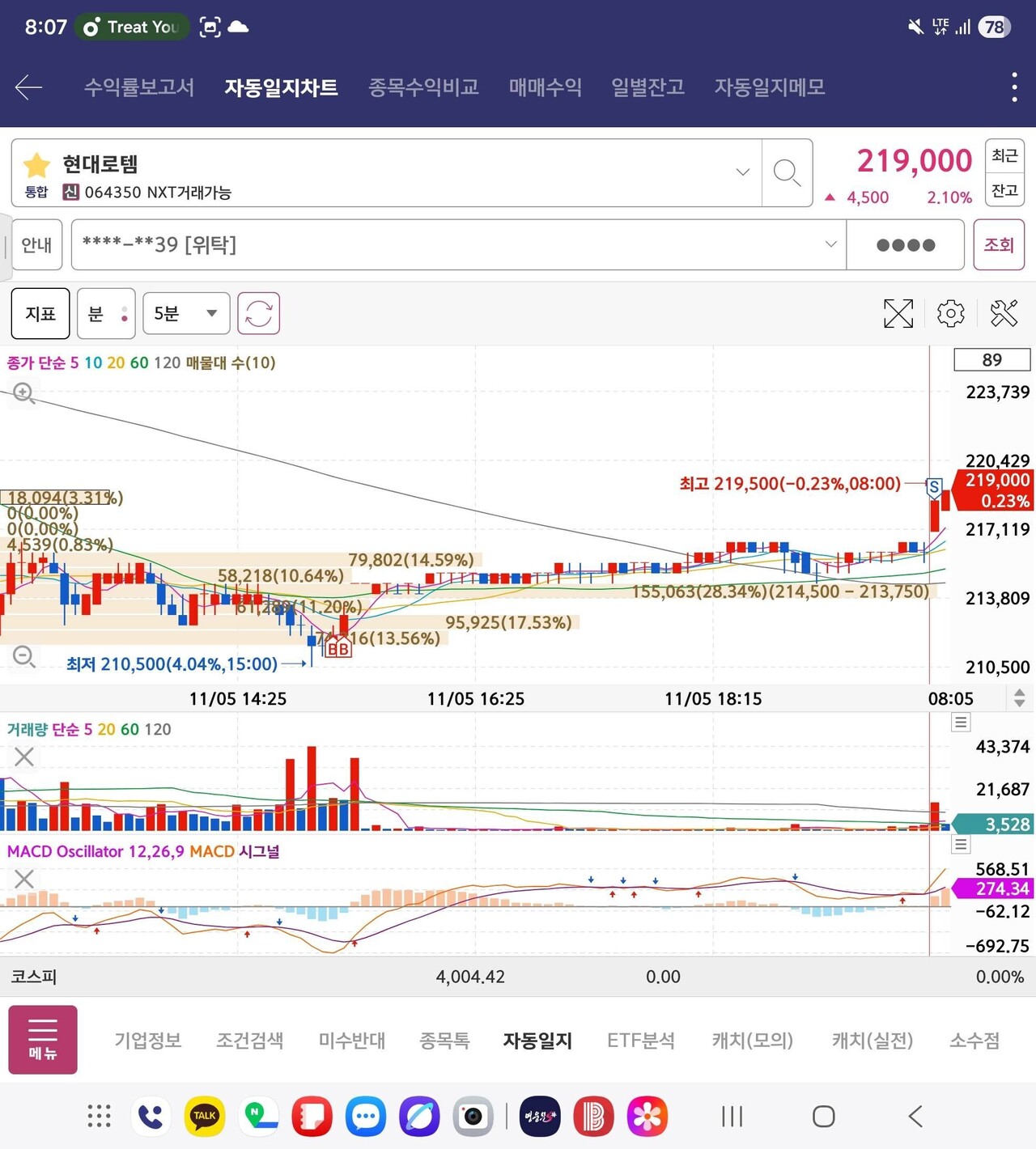Refresh the chart with circular arrow icon
Screen dimensions: 1036x1149
(x=257, y=313)
